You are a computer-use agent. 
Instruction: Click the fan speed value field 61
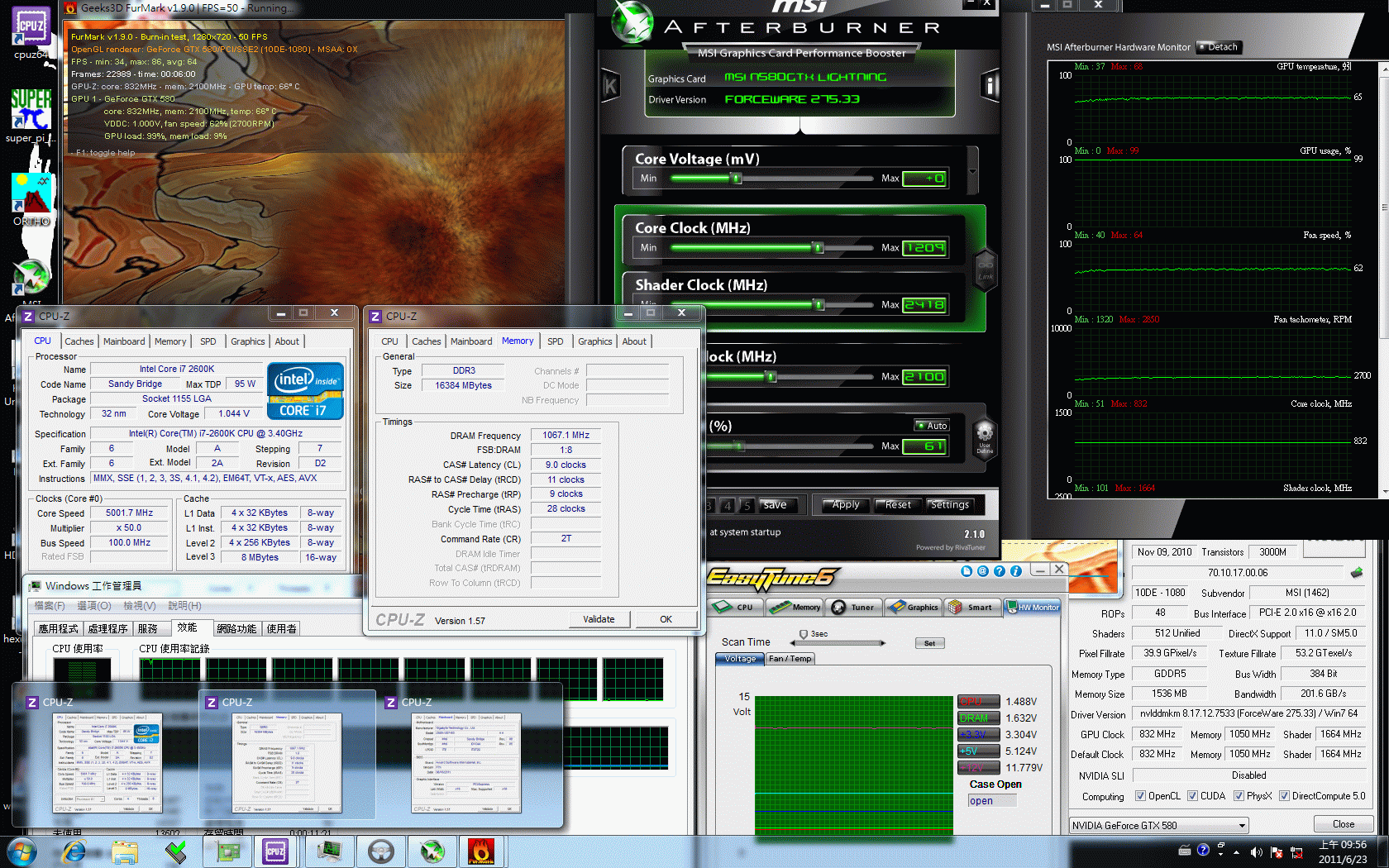[924, 446]
